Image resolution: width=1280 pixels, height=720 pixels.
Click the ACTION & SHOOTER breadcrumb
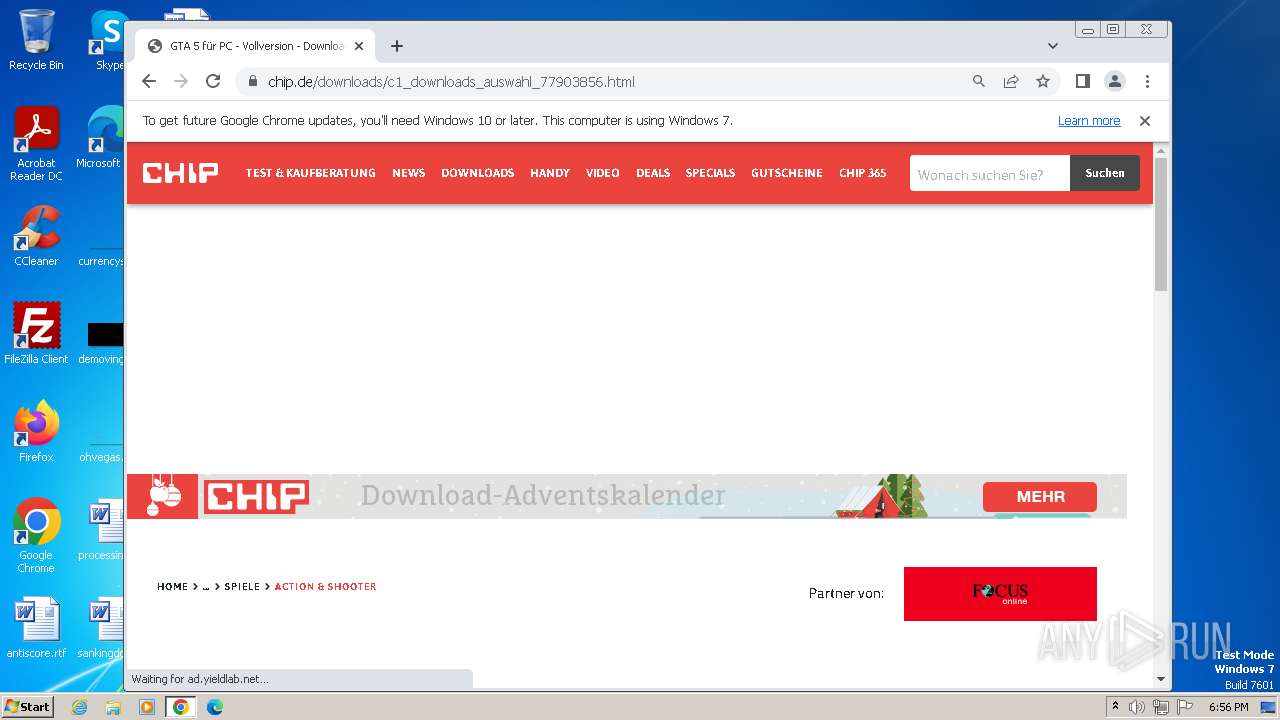pyautogui.click(x=325, y=587)
